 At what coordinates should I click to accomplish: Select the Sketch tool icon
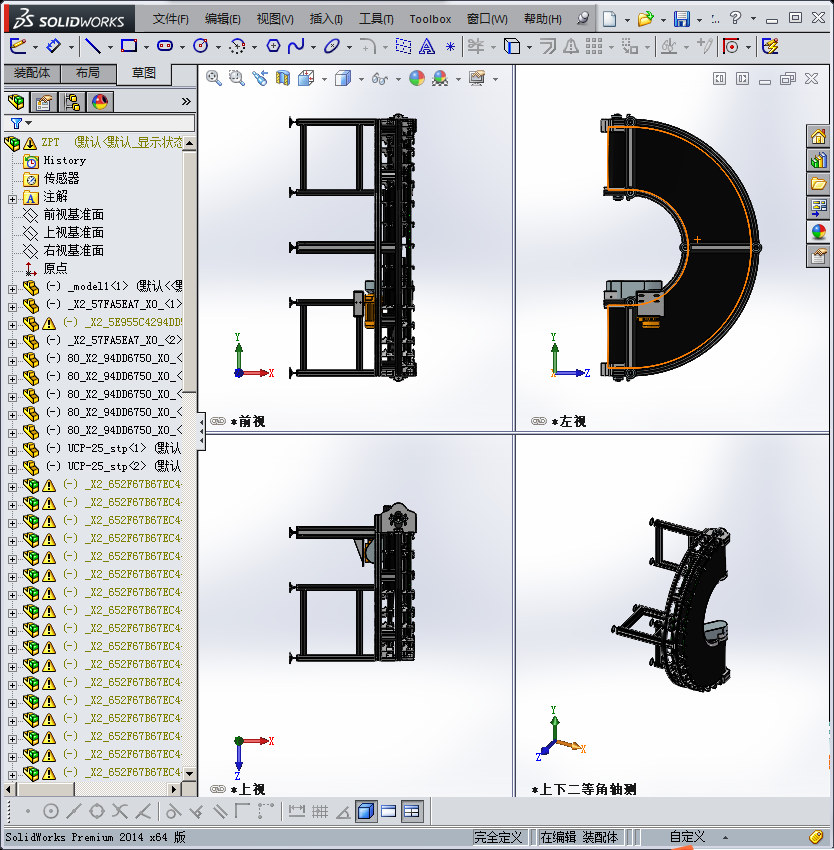pos(18,46)
